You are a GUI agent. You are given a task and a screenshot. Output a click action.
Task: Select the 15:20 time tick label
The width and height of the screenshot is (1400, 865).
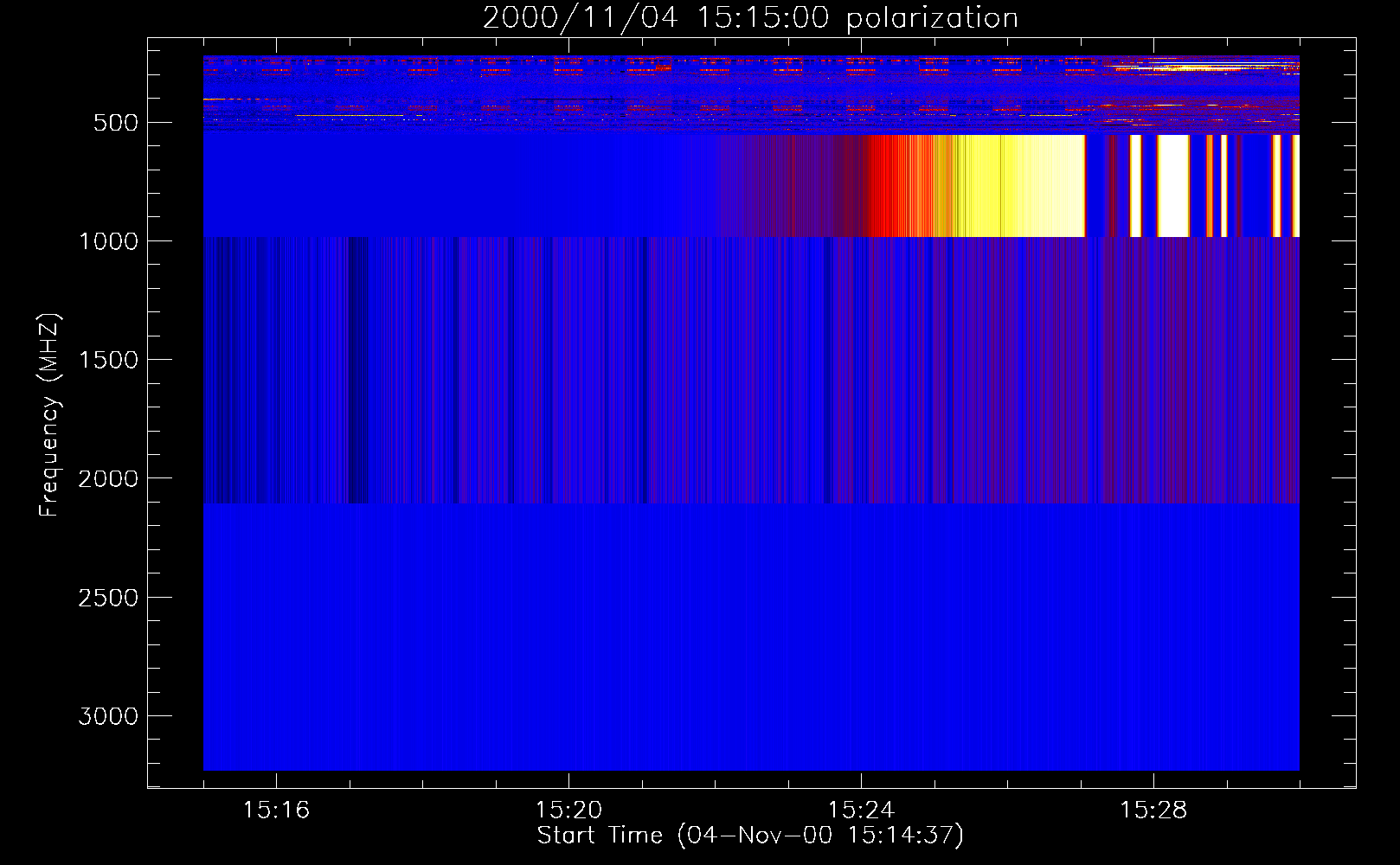coord(568,811)
